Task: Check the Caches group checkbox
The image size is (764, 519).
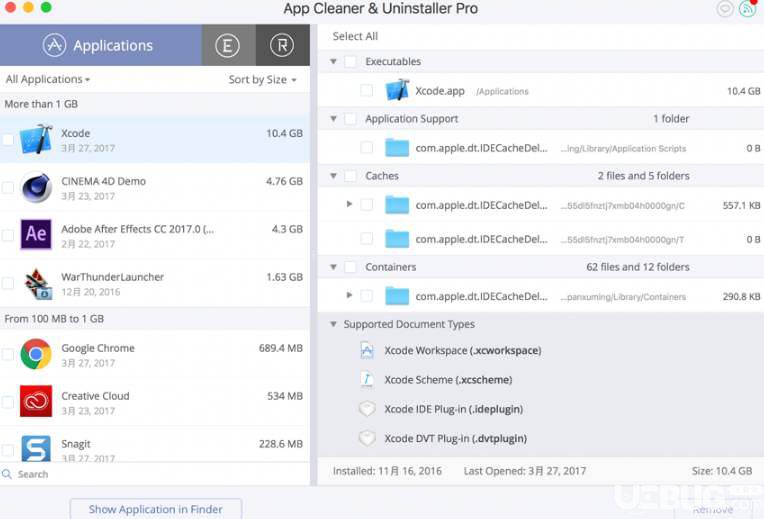Action: coord(350,175)
